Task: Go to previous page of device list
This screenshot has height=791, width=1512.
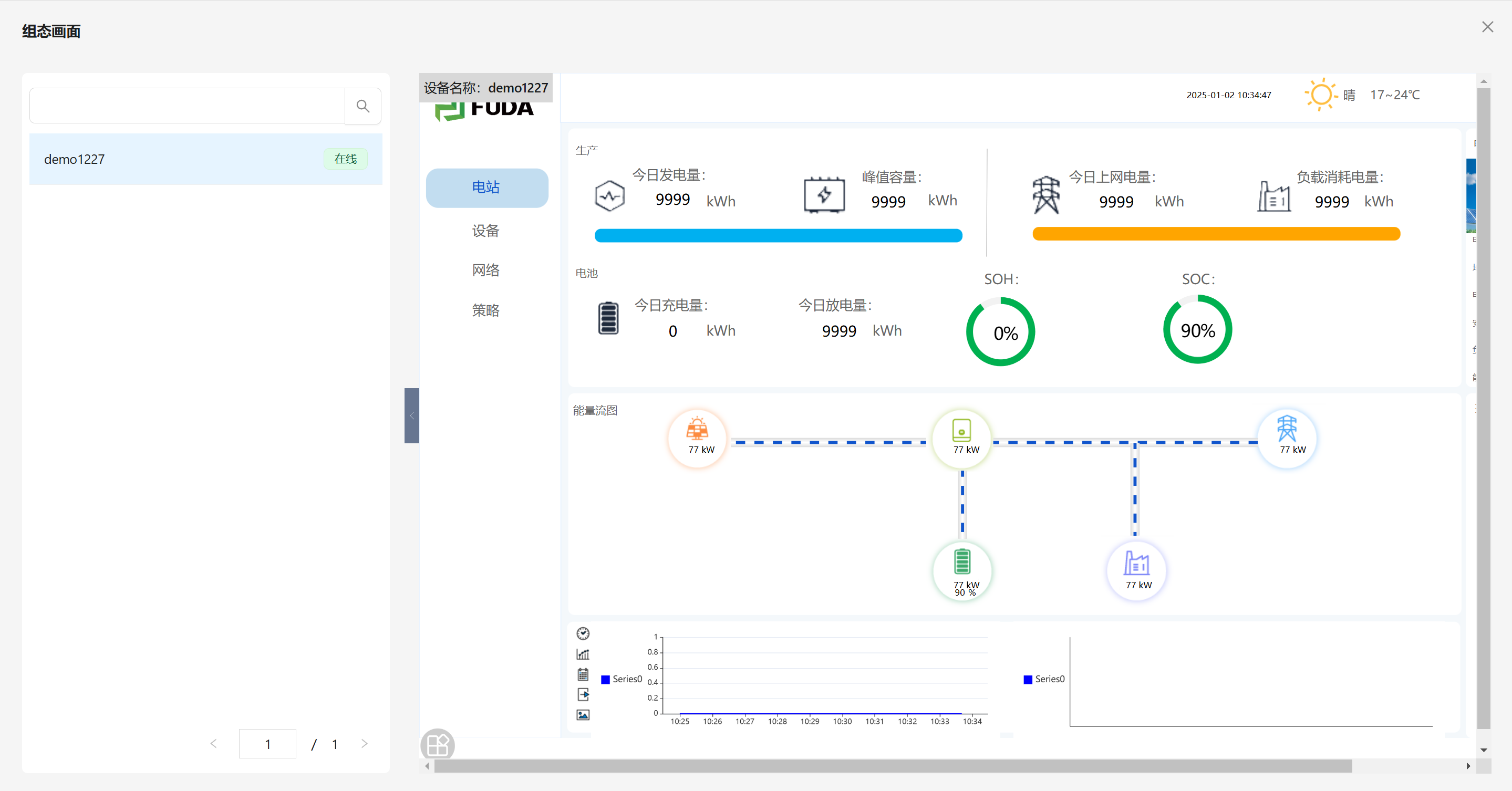Action: click(x=214, y=744)
